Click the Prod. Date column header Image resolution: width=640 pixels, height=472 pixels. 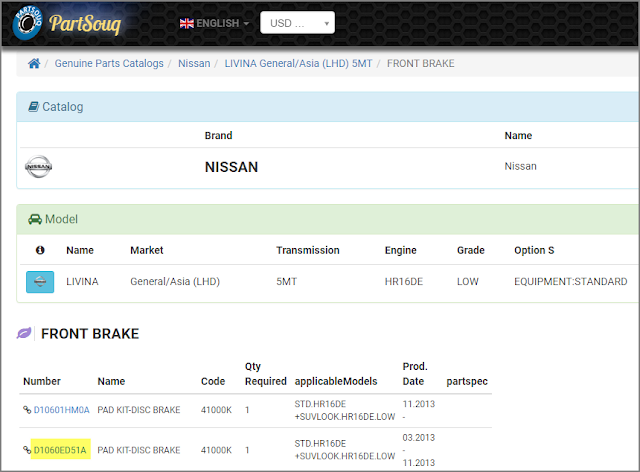(415, 374)
